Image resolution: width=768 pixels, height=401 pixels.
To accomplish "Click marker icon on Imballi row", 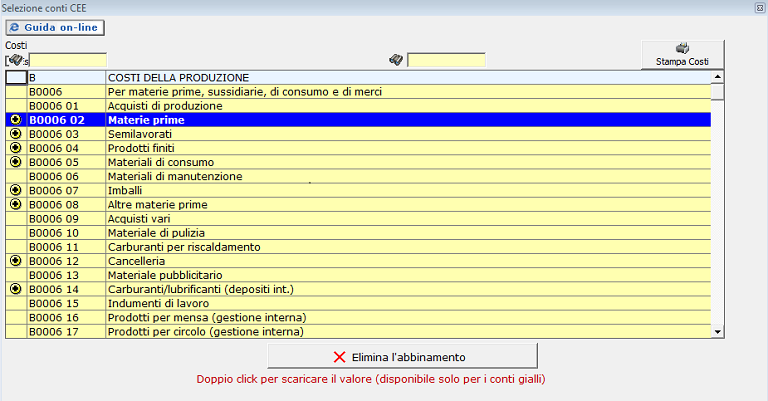I will [x=15, y=190].
